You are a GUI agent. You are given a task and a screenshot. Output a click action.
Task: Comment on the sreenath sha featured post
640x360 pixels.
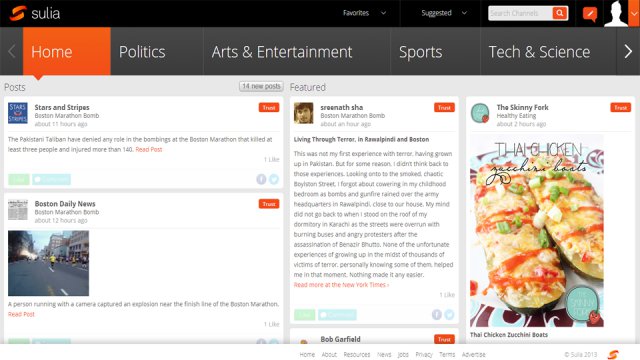click(x=337, y=315)
